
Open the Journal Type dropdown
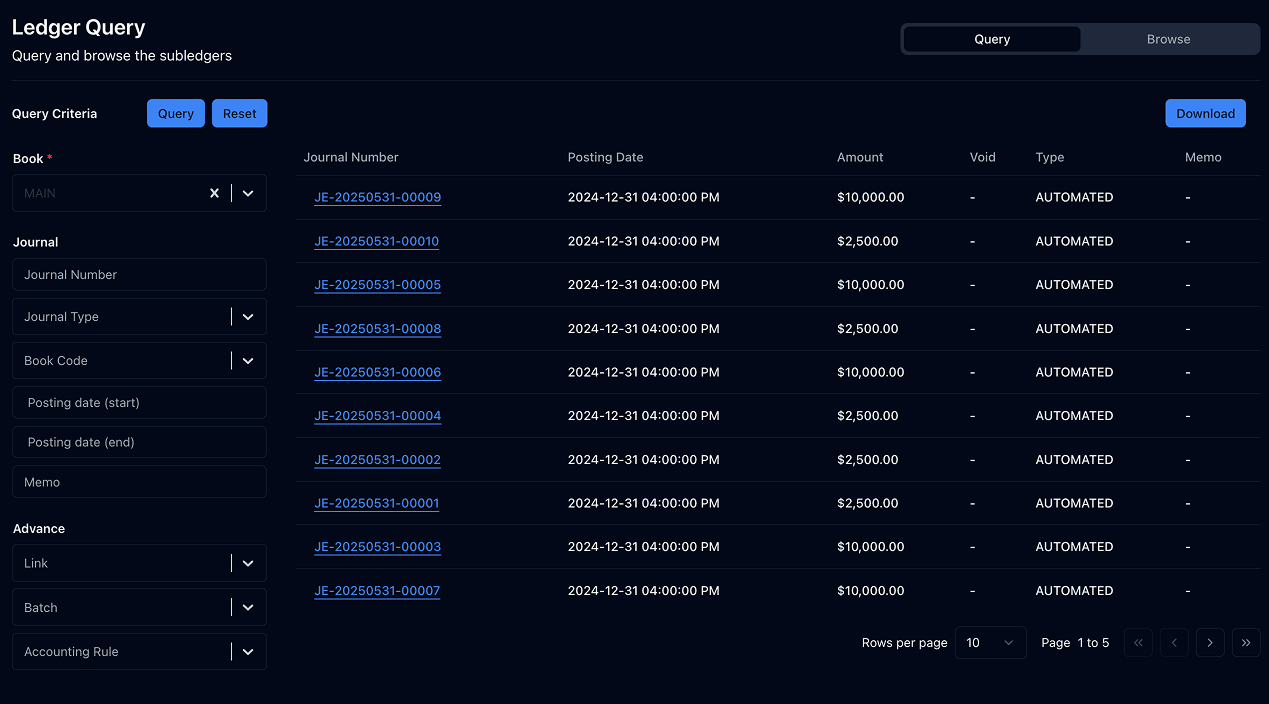(x=140, y=316)
